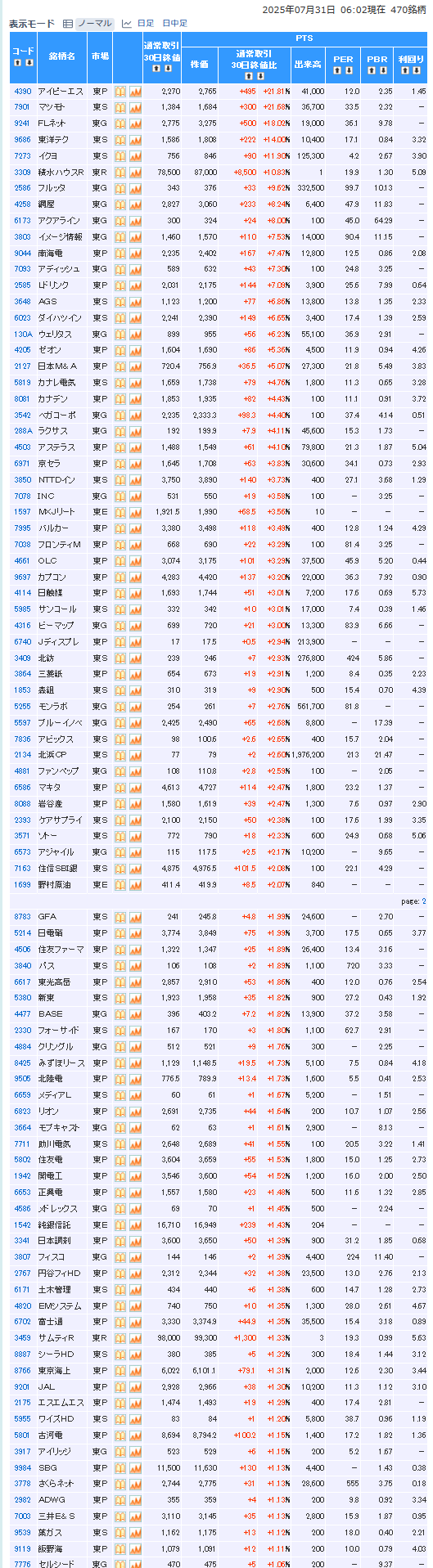Open the book icon for 南海電 row
Image resolution: width=433 pixels, height=1568 pixels.
pyautogui.click(x=120, y=253)
